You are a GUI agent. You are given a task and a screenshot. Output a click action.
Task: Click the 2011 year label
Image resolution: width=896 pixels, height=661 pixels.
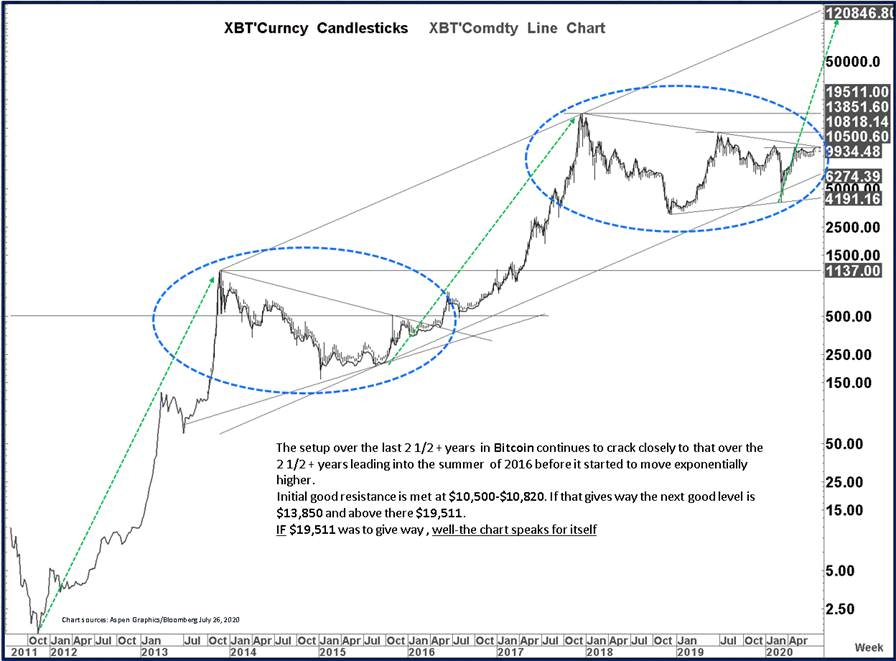(x=24, y=652)
